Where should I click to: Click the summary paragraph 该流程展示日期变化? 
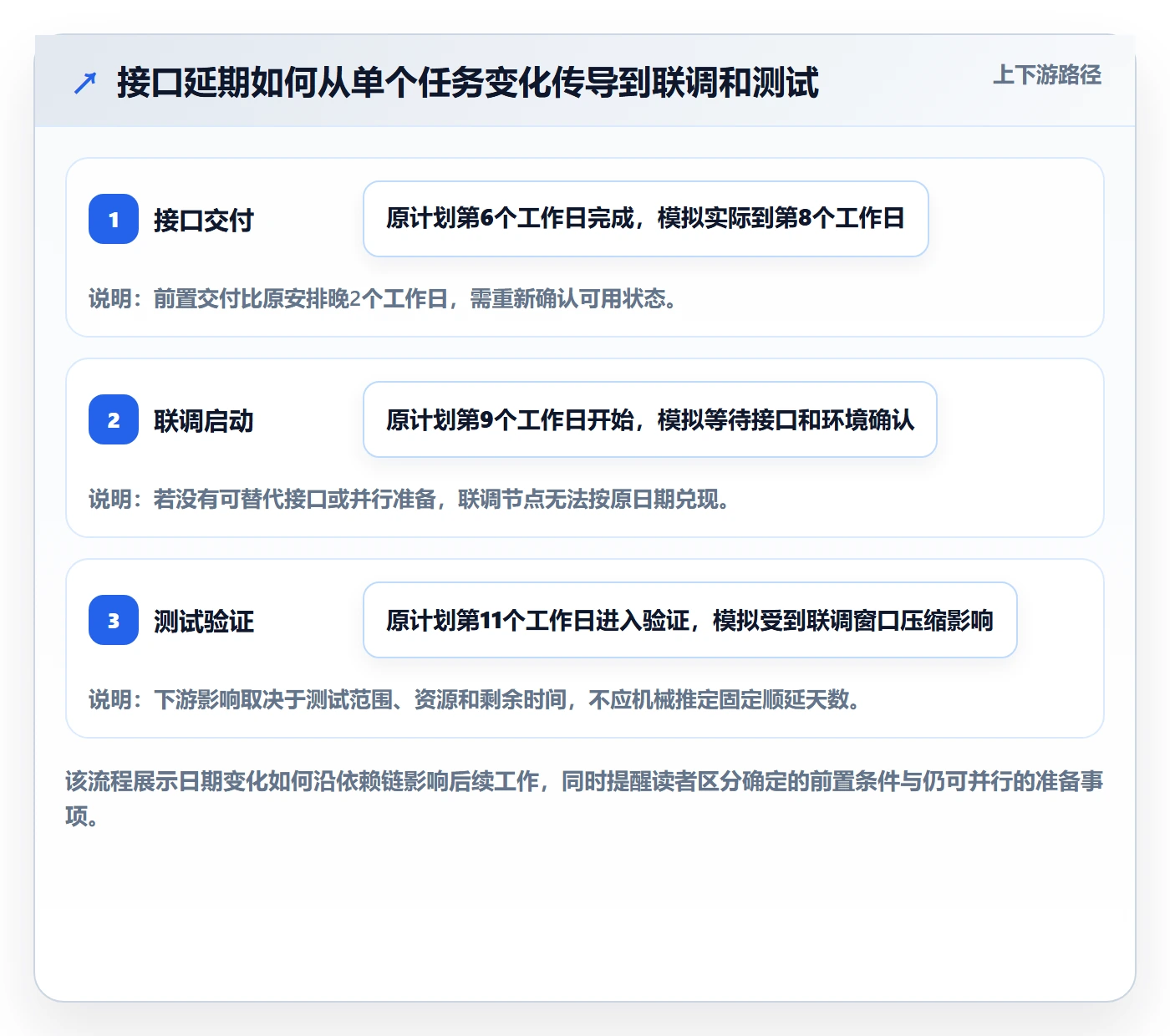pyautogui.click(x=585, y=799)
